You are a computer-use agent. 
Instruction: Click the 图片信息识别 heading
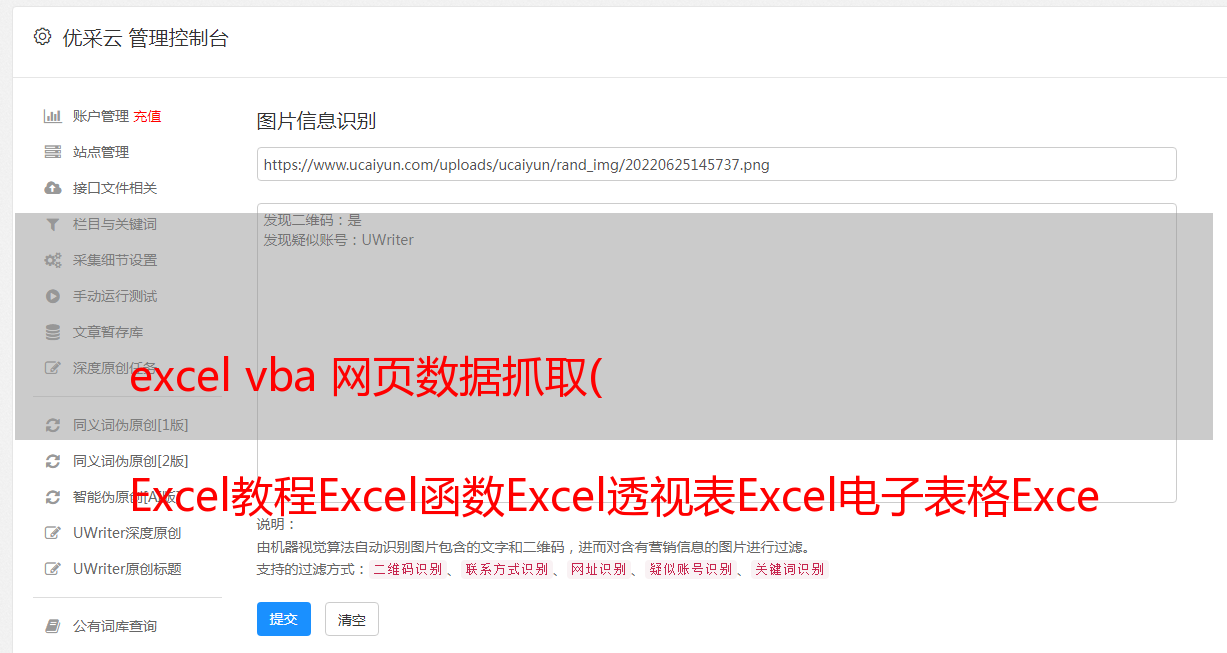coord(316,121)
